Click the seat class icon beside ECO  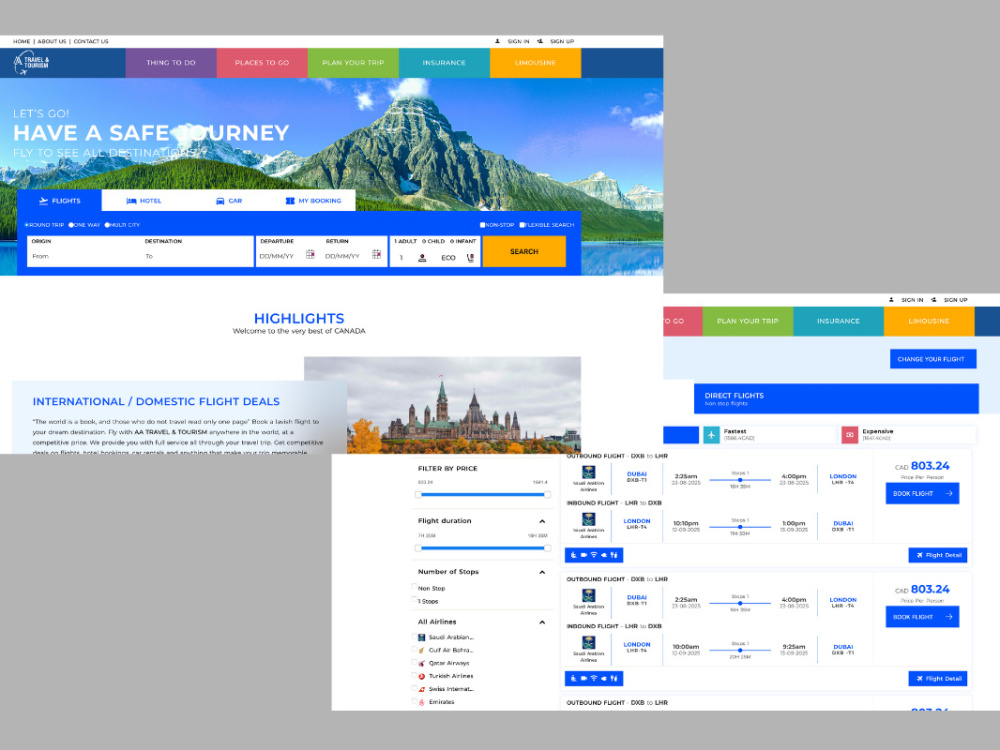coord(471,258)
